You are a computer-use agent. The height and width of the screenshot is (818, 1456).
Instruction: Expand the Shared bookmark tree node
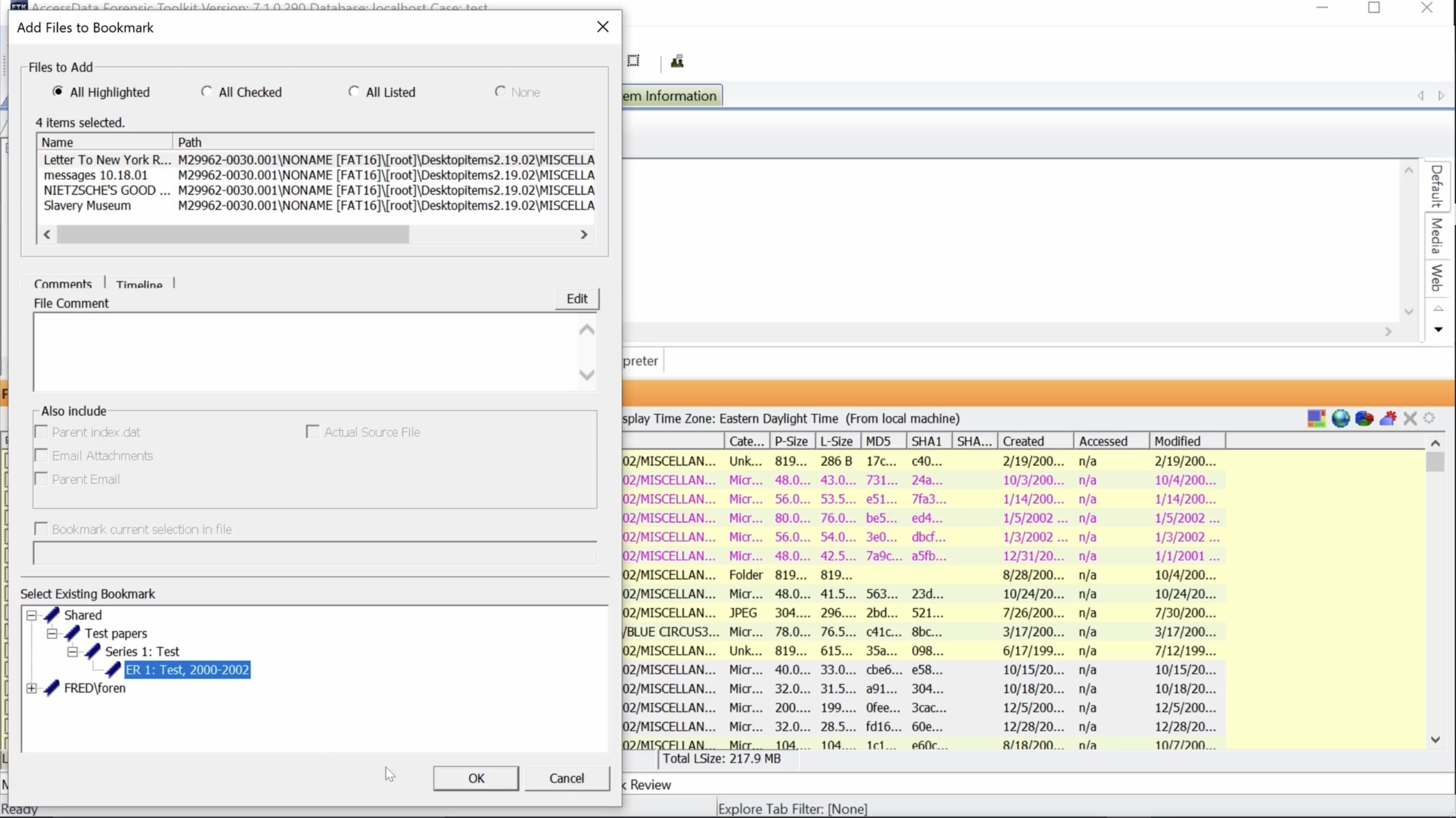click(31, 614)
